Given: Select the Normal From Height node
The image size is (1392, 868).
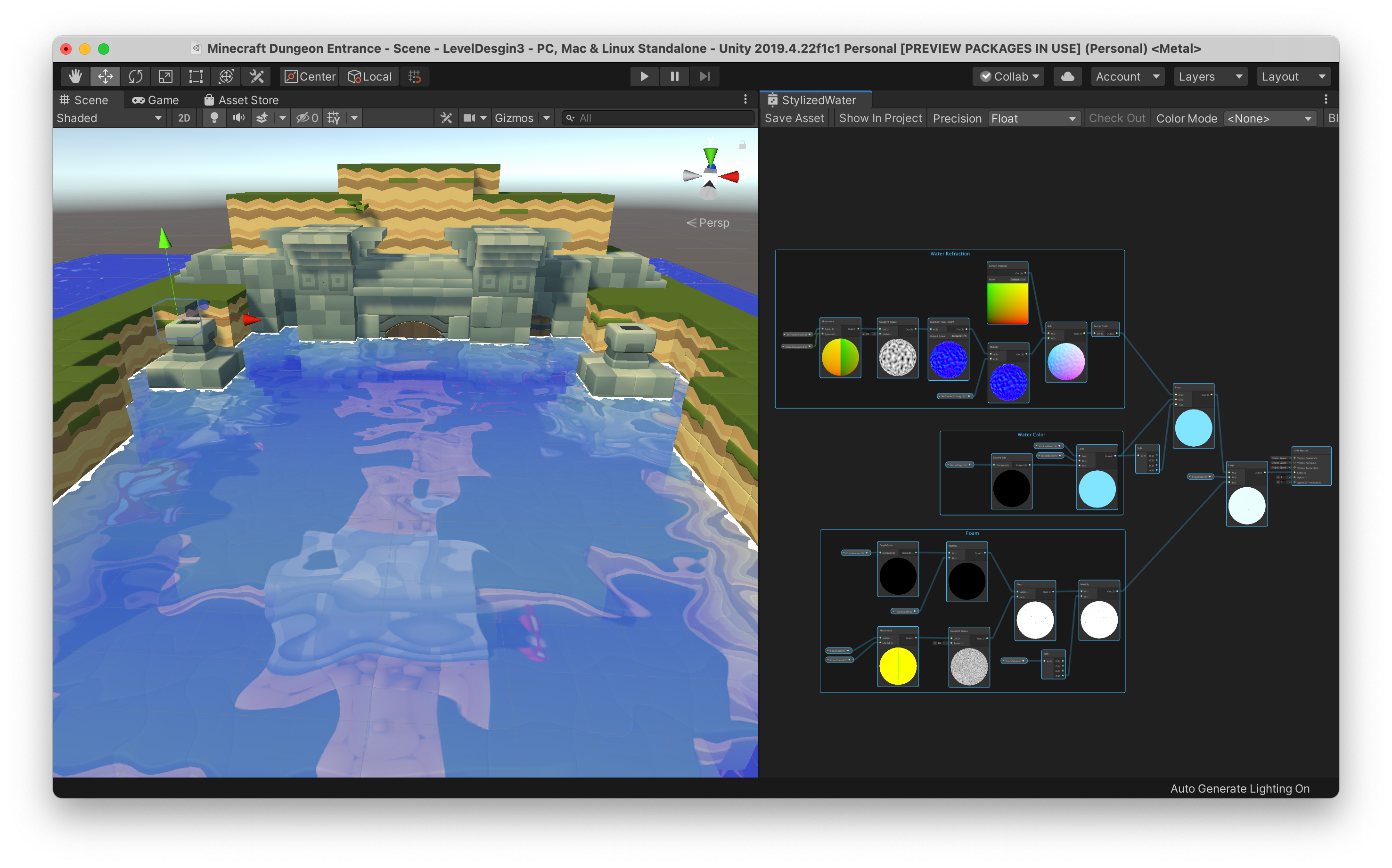Looking at the screenshot, I should click(948, 349).
